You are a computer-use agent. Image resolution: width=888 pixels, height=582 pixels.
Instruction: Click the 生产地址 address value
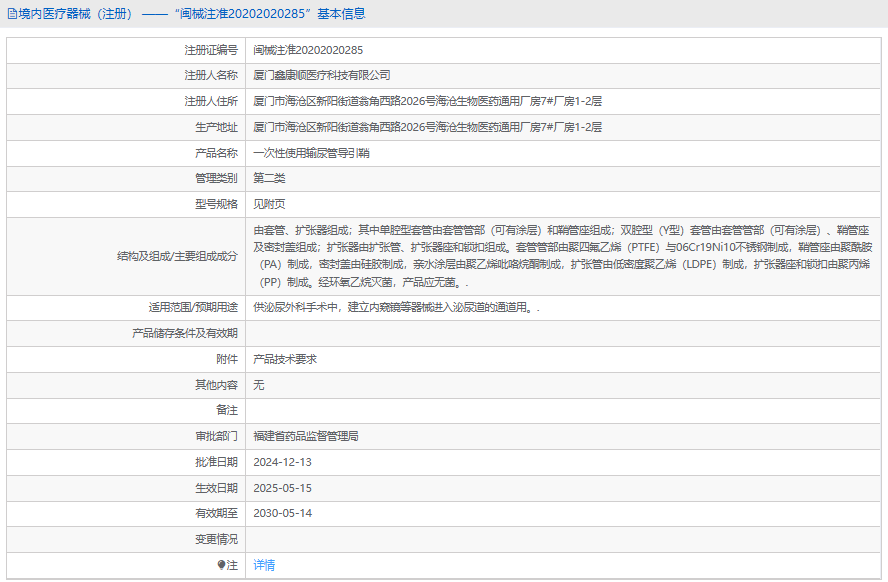(428, 127)
